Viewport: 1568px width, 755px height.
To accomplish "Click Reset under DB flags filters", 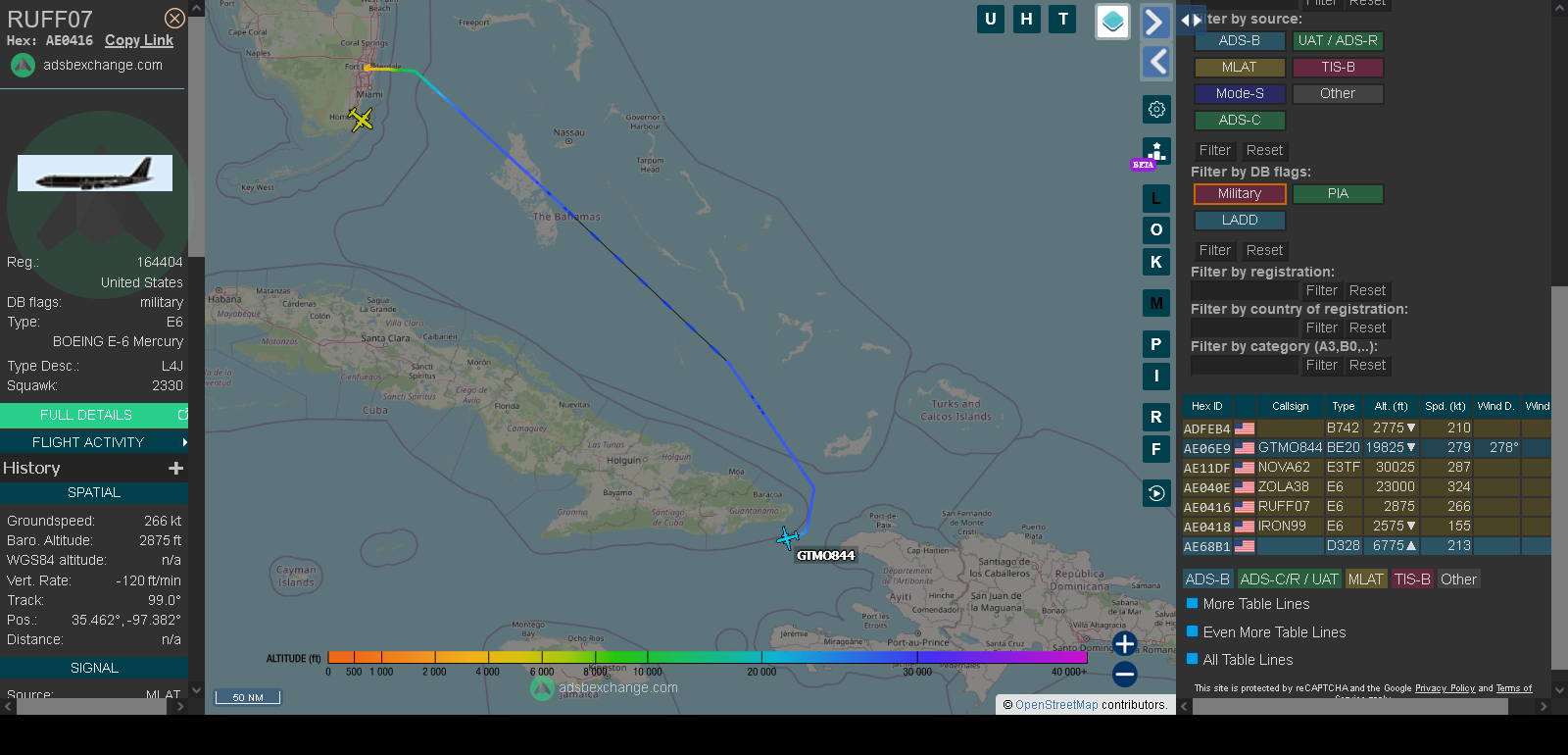I will tap(1264, 251).
